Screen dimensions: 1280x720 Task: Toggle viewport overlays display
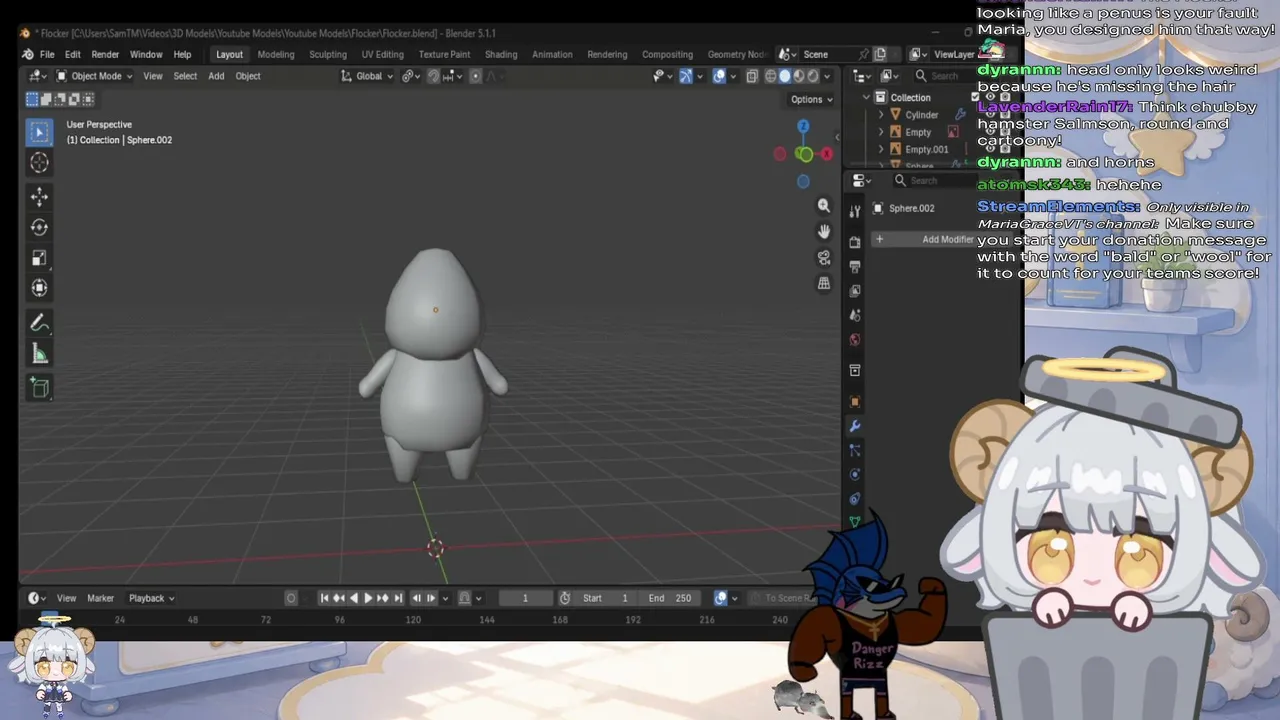719,76
